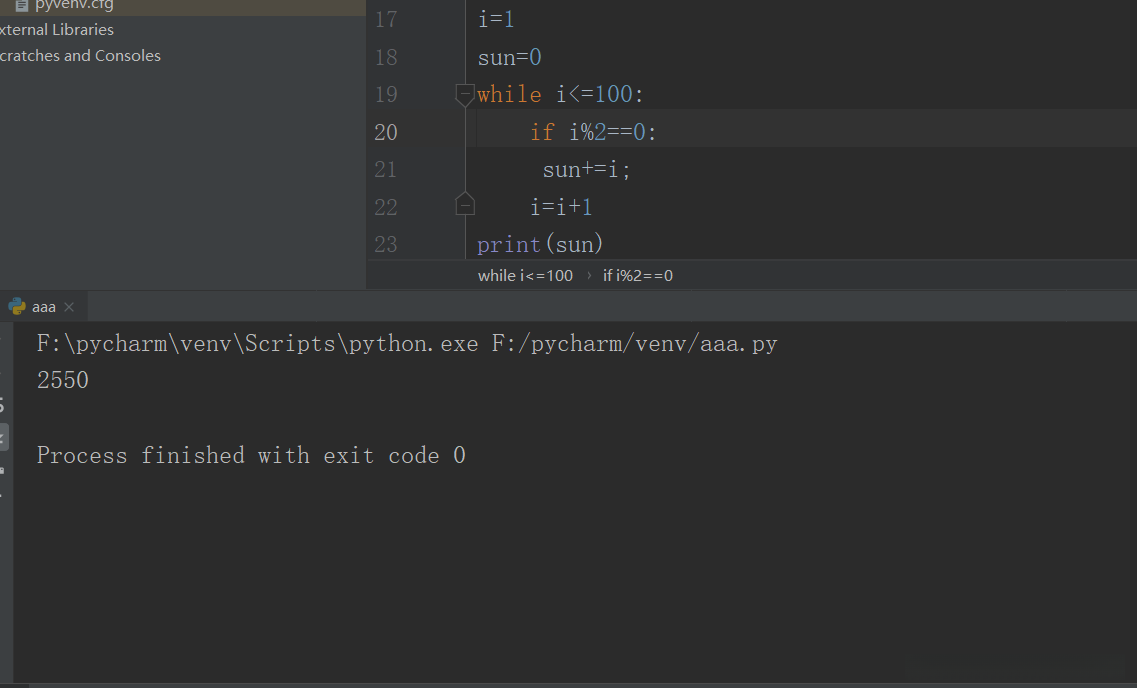Click the Python icon on the aaa run tab

click(16, 307)
